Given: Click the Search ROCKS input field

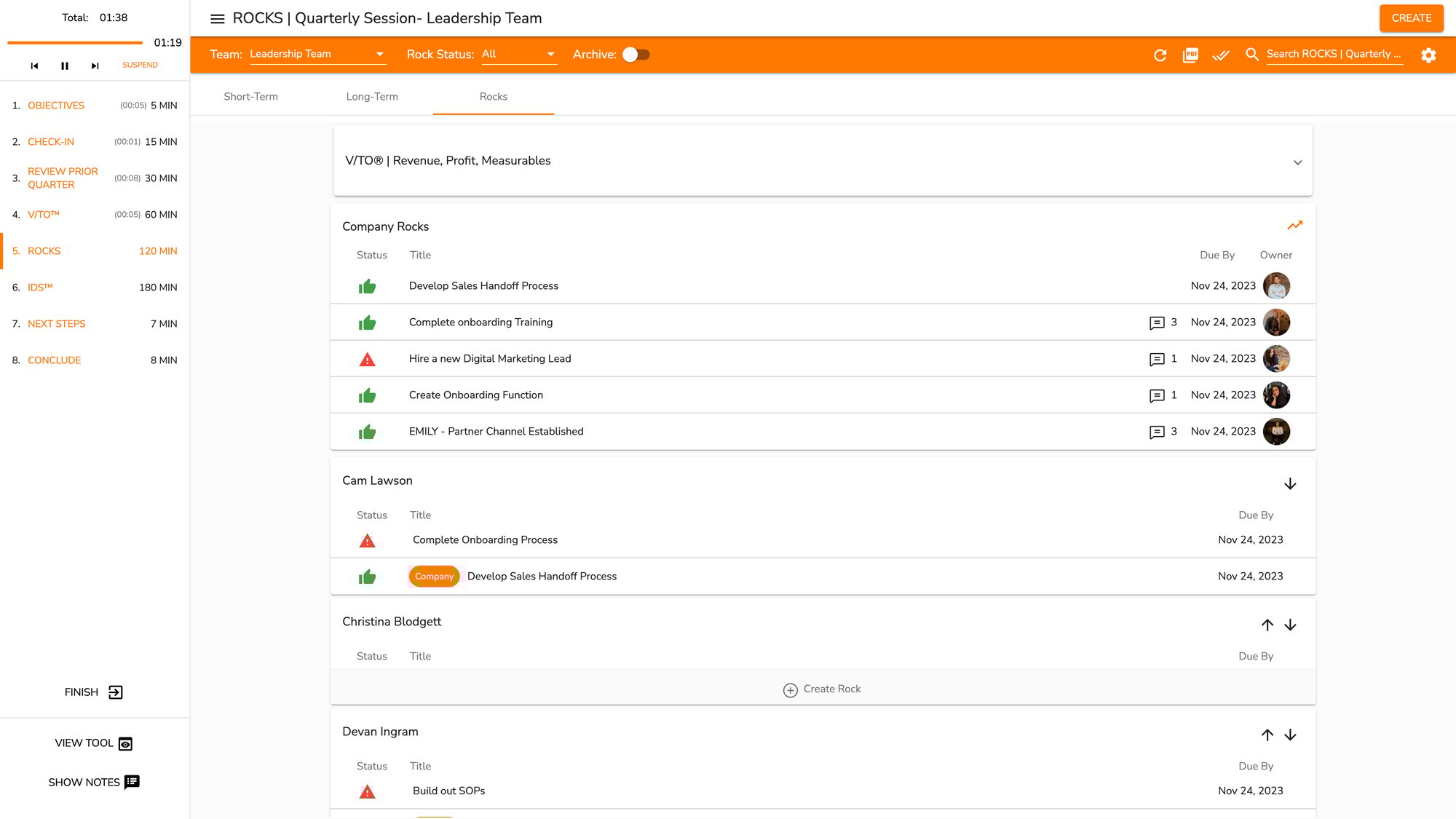Looking at the screenshot, I should (1334, 55).
